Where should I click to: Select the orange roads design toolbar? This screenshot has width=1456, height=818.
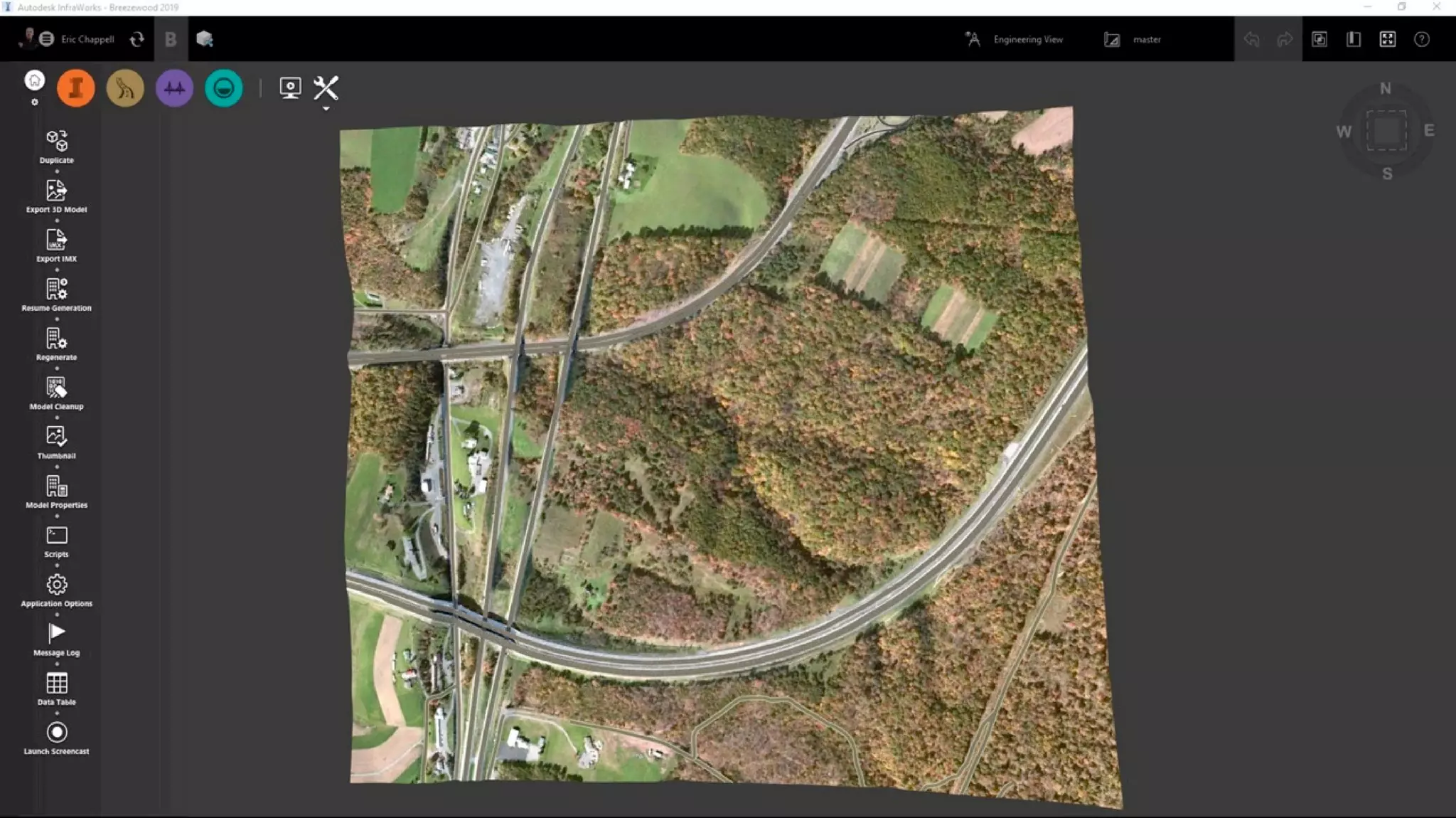[x=76, y=88]
